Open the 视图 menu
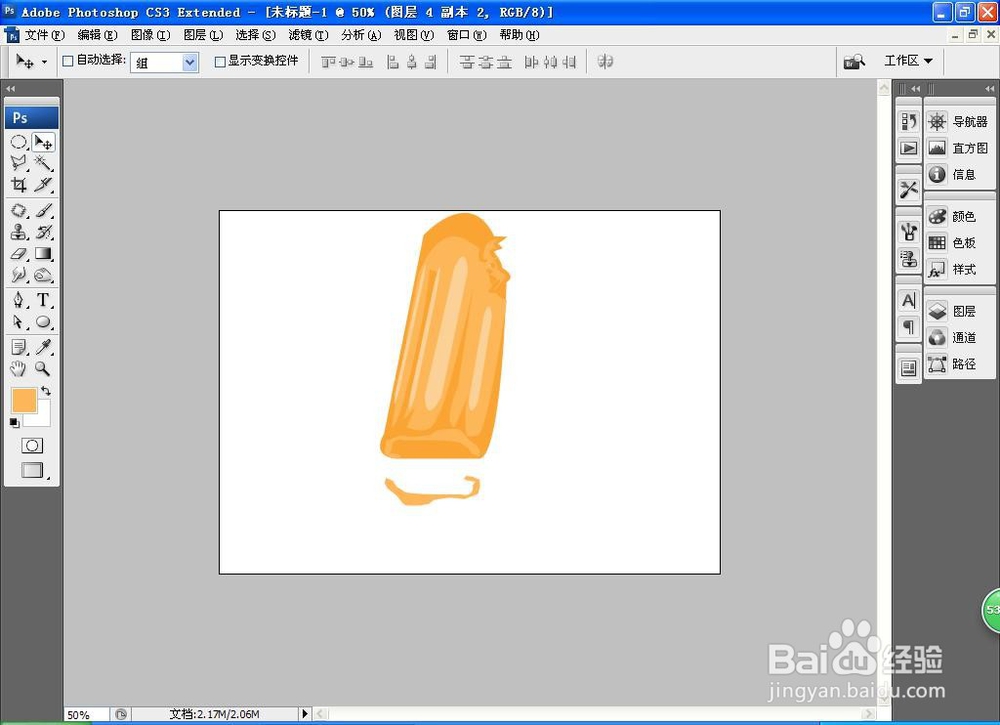Image resolution: width=1000 pixels, height=725 pixels. coord(414,35)
